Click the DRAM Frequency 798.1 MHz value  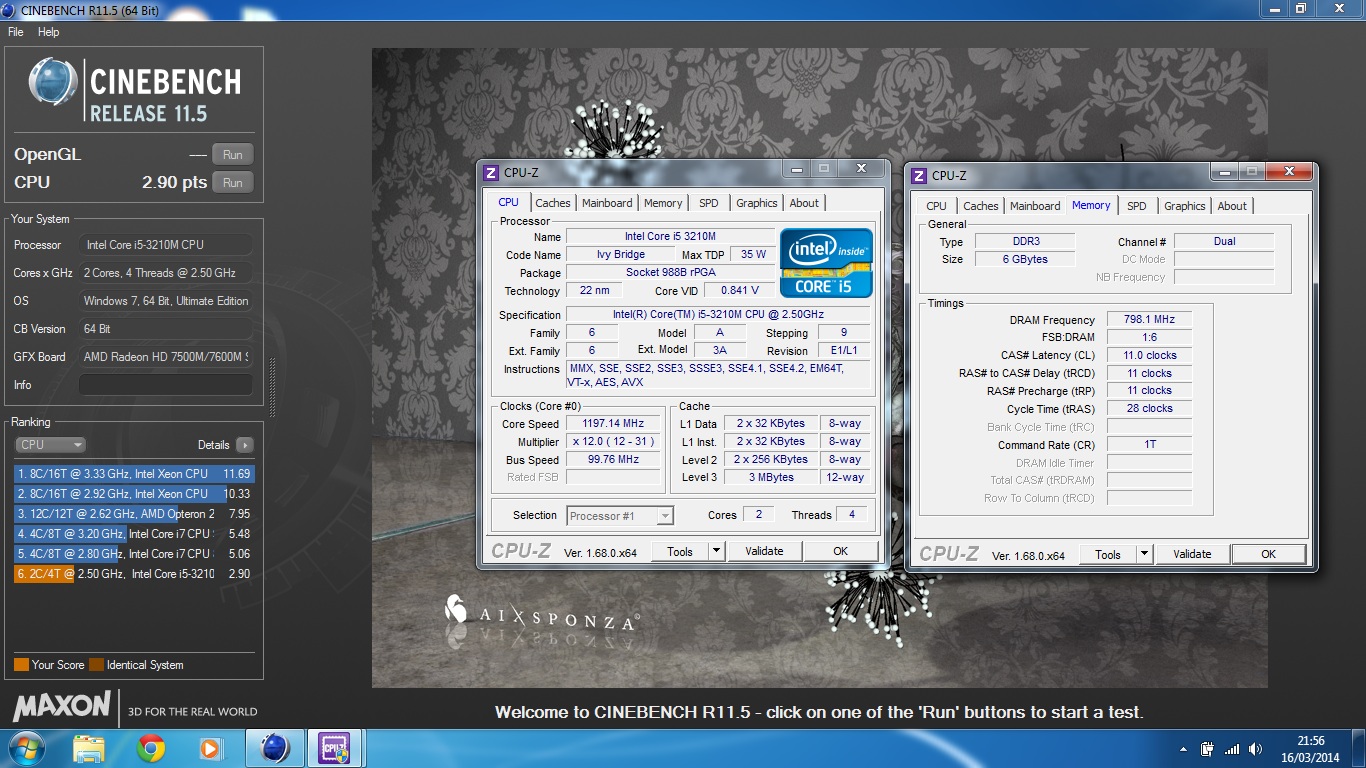[x=1149, y=320]
